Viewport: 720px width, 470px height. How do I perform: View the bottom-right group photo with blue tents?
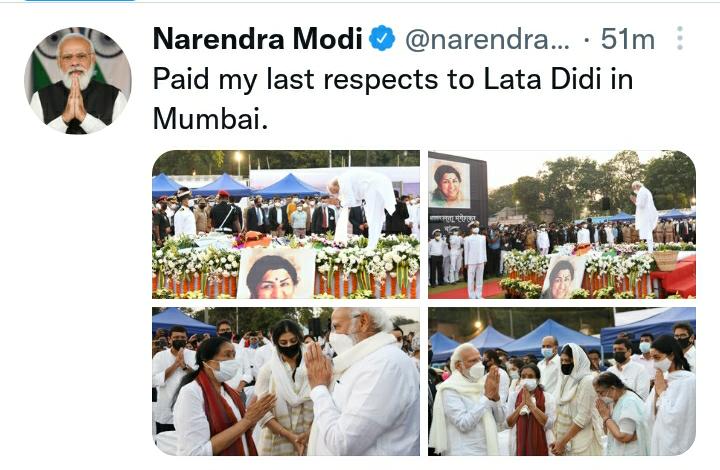pyautogui.click(x=562, y=381)
